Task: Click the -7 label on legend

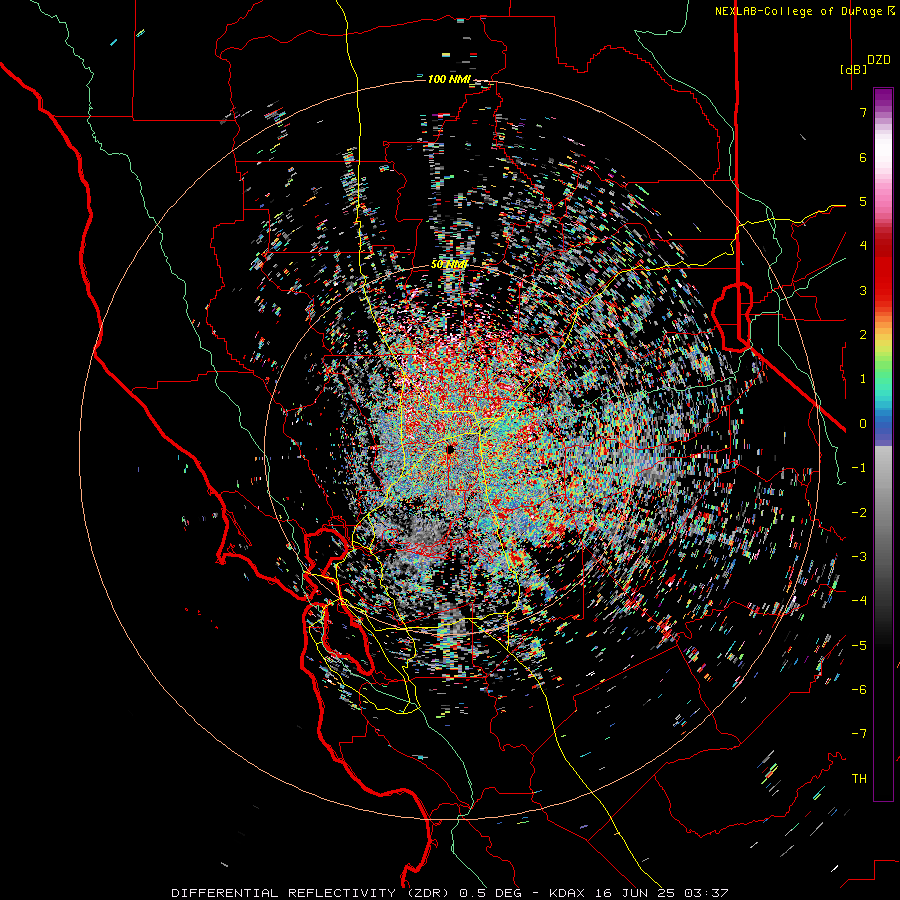Action: click(859, 734)
